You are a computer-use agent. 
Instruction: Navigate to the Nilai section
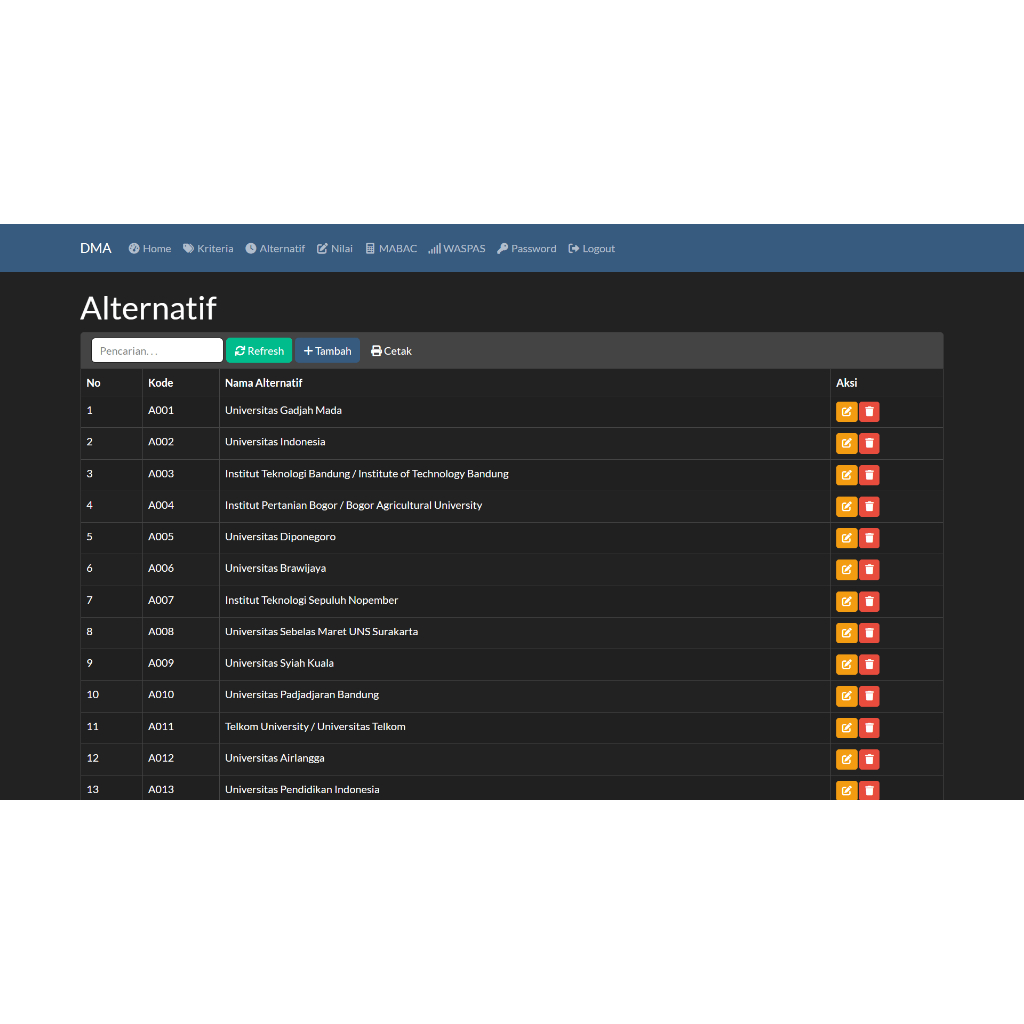pos(334,248)
